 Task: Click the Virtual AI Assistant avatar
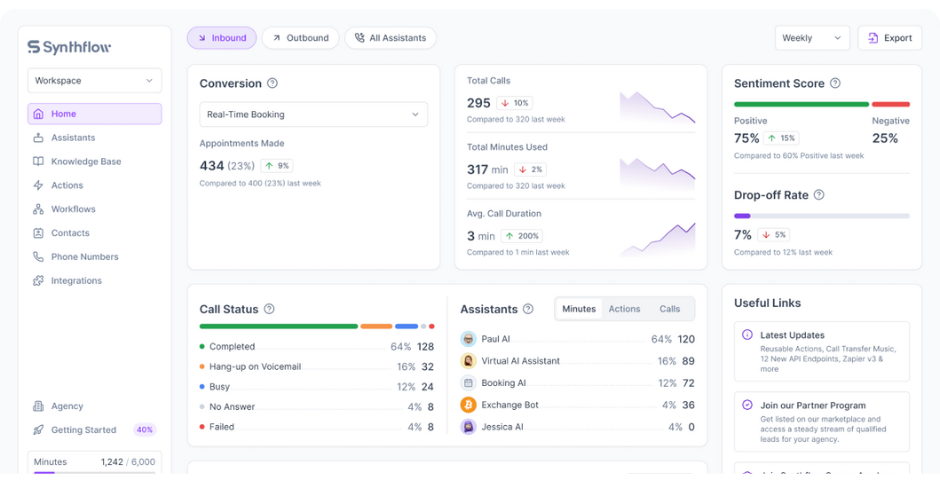(x=468, y=361)
